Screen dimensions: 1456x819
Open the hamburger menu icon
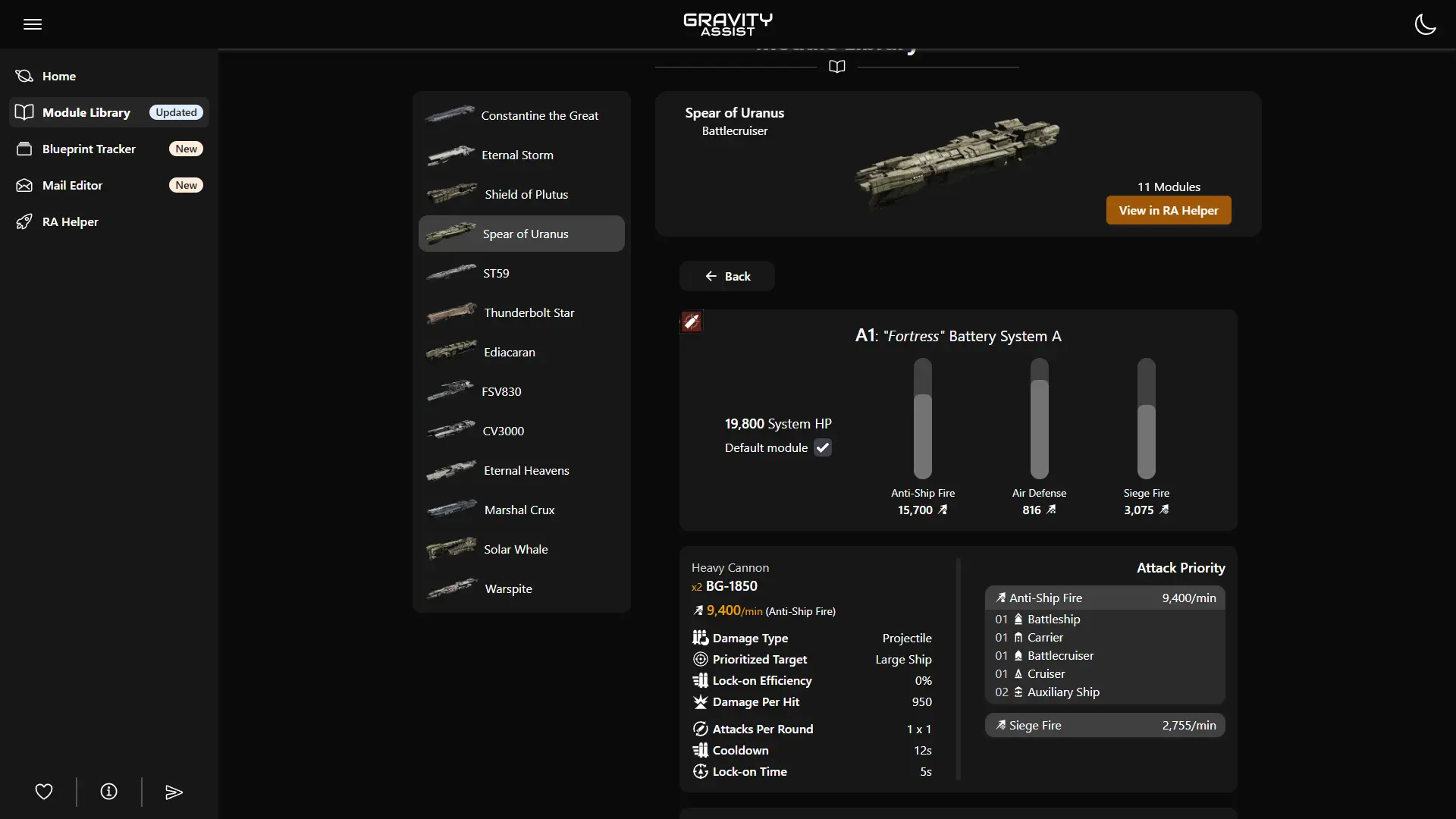point(33,24)
